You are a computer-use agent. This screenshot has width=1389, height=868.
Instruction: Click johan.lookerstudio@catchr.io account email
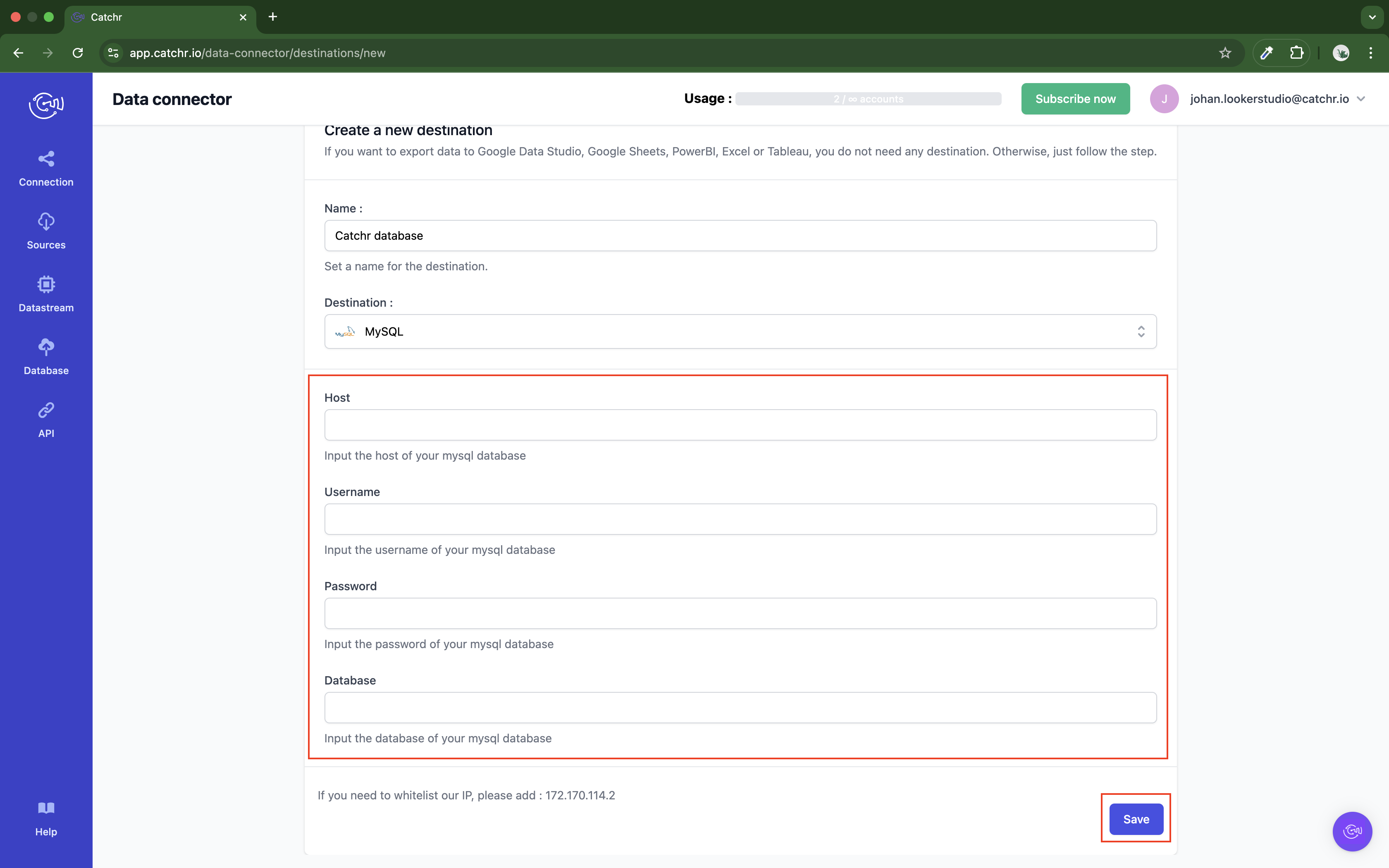(x=1269, y=99)
